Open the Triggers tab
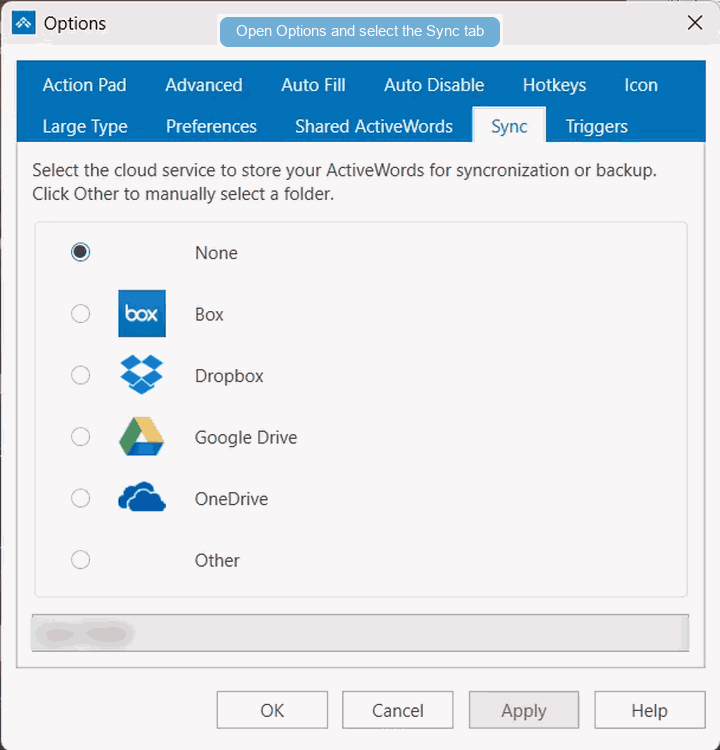720x750 pixels. (x=597, y=126)
